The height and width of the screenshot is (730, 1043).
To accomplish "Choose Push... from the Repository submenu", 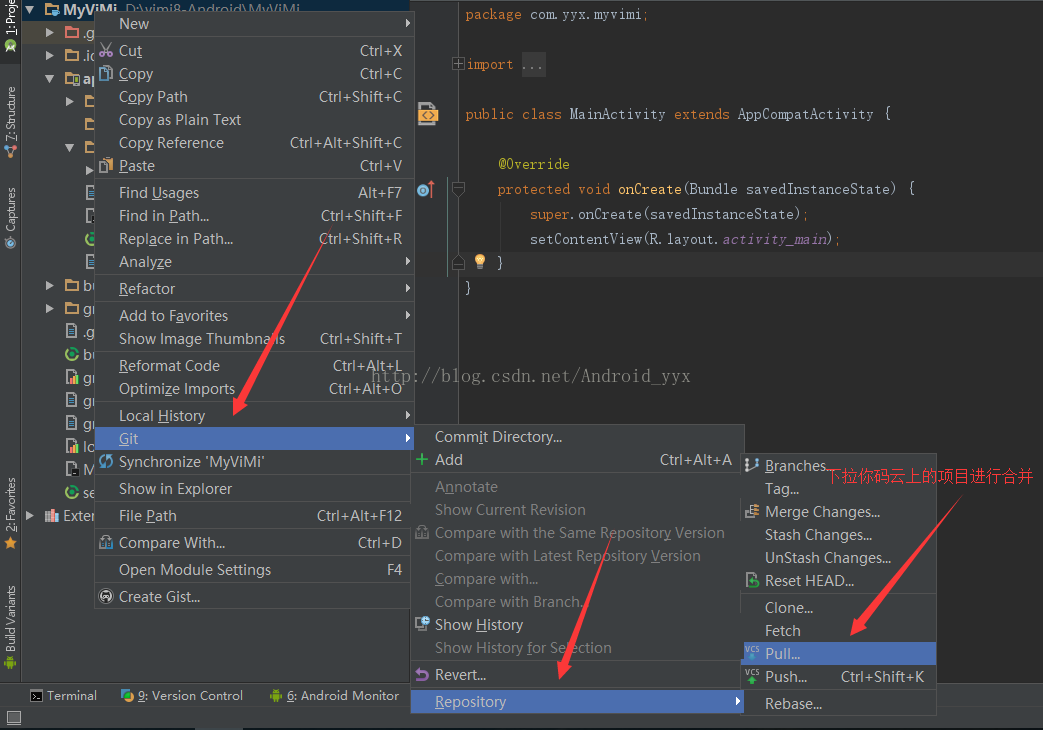I will (839, 676).
